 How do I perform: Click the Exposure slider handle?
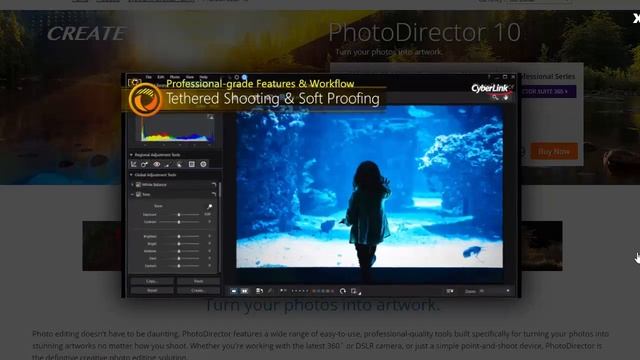pos(179,214)
